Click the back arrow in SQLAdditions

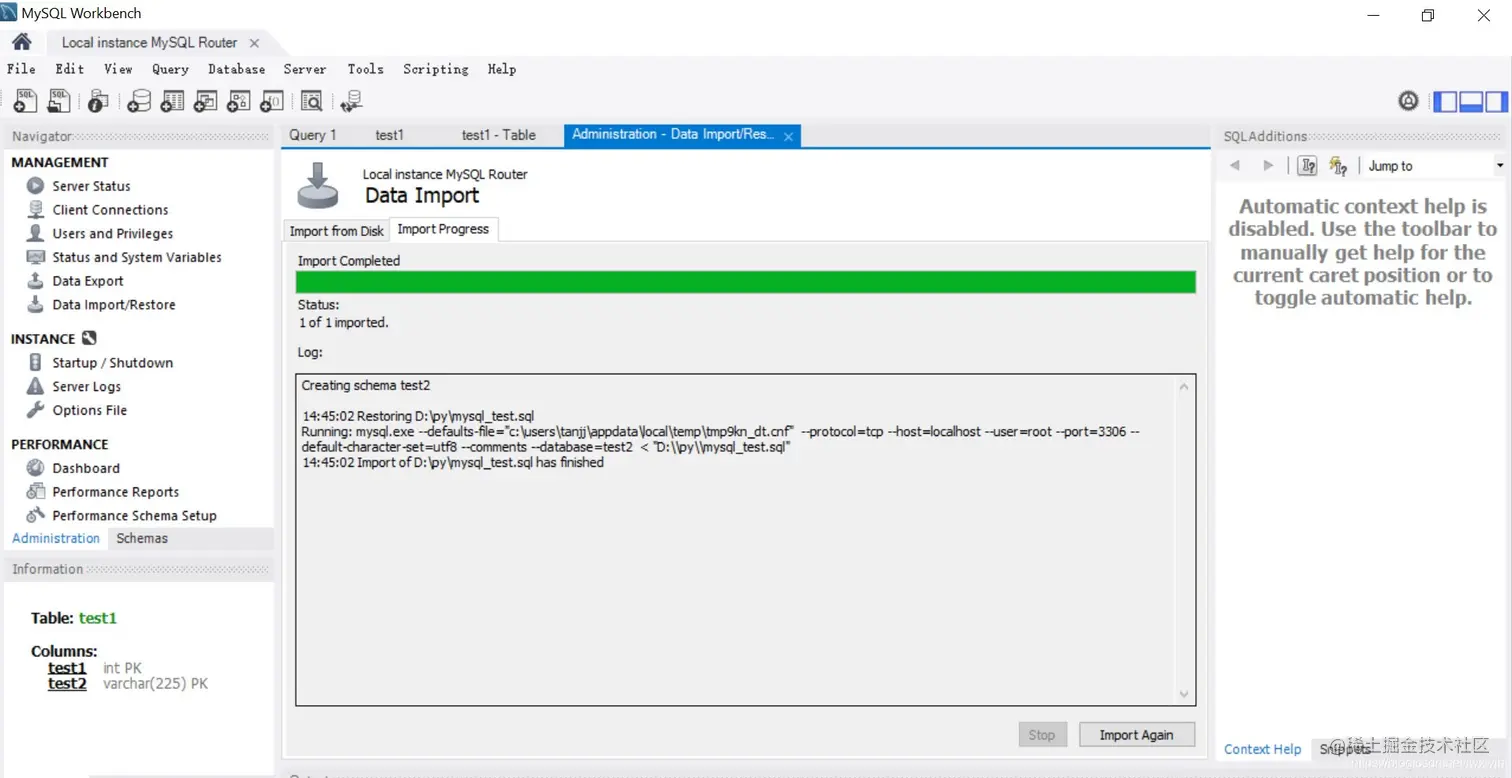[1235, 166]
